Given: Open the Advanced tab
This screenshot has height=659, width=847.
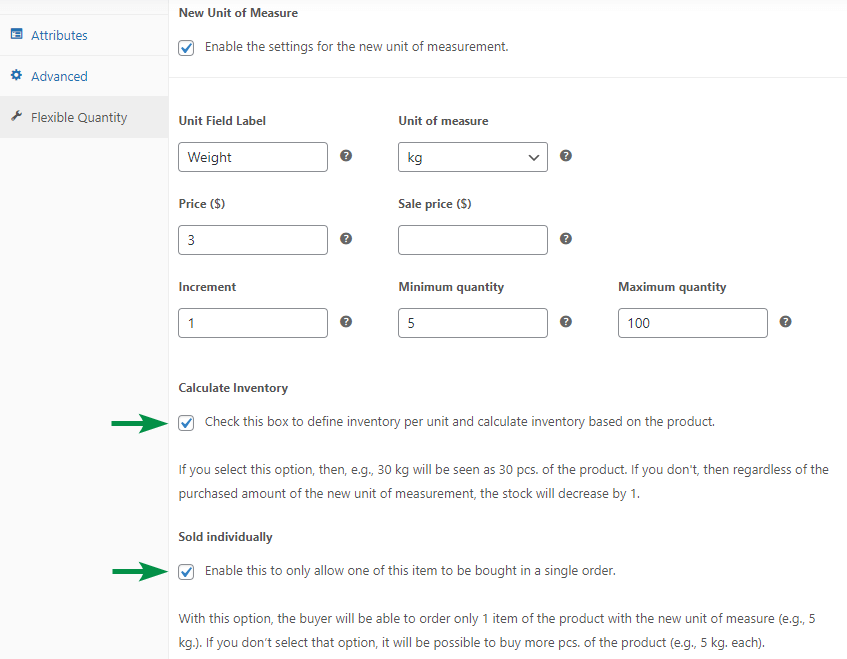Looking at the screenshot, I should click(x=84, y=76).
